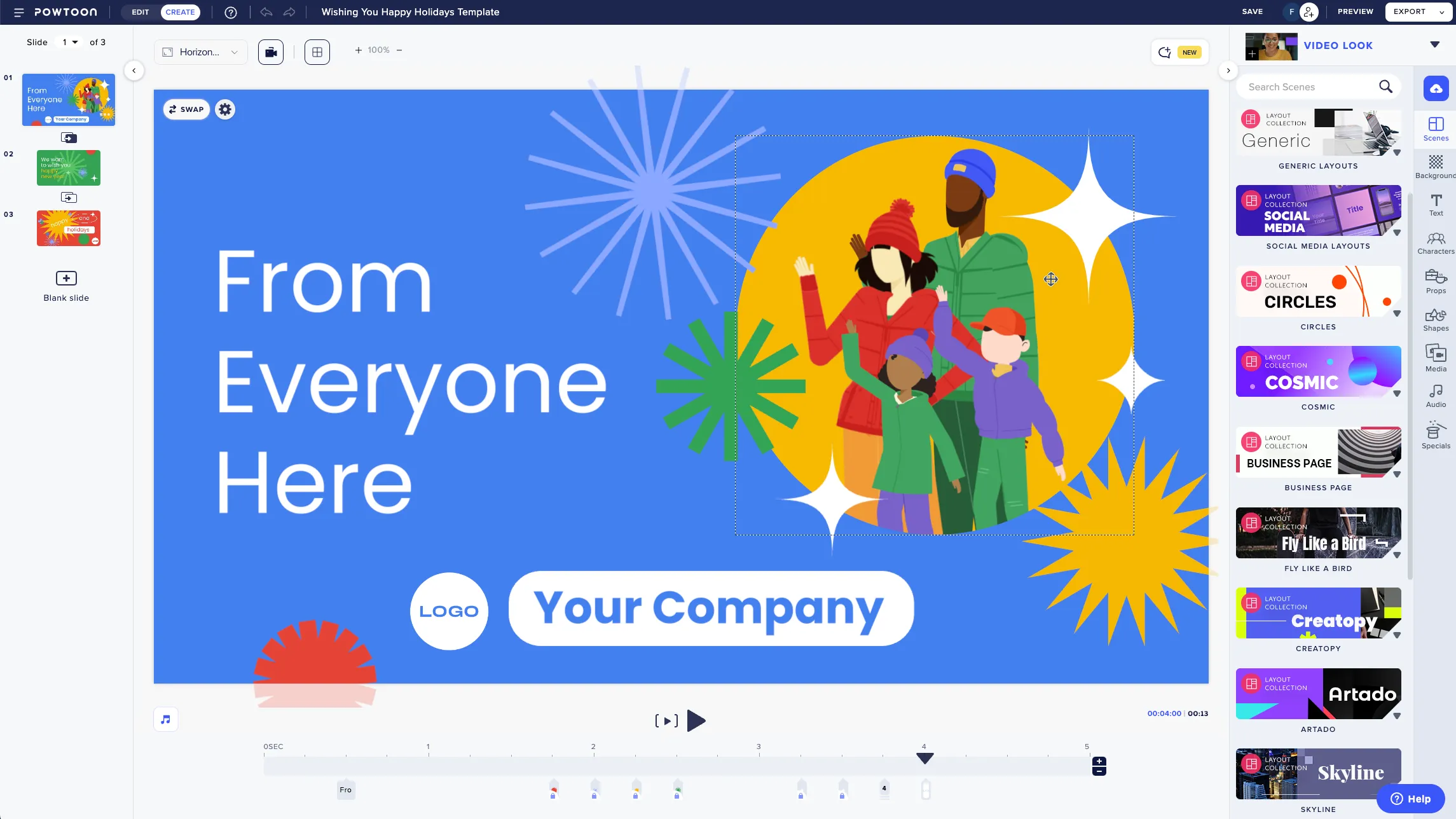
Task: Open the help question mark icon
Action: (x=230, y=12)
